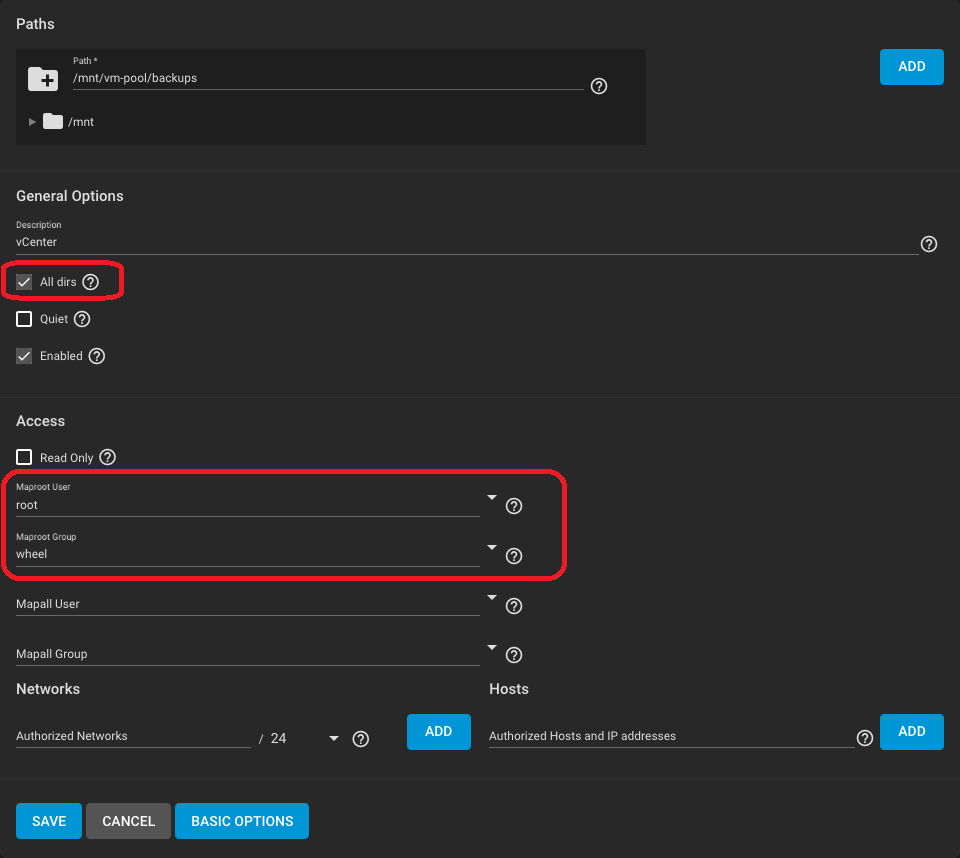Click ADD button for Authorized Hosts
Image resolution: width=960 pixels, height=858 pixels.
[911, 732]
